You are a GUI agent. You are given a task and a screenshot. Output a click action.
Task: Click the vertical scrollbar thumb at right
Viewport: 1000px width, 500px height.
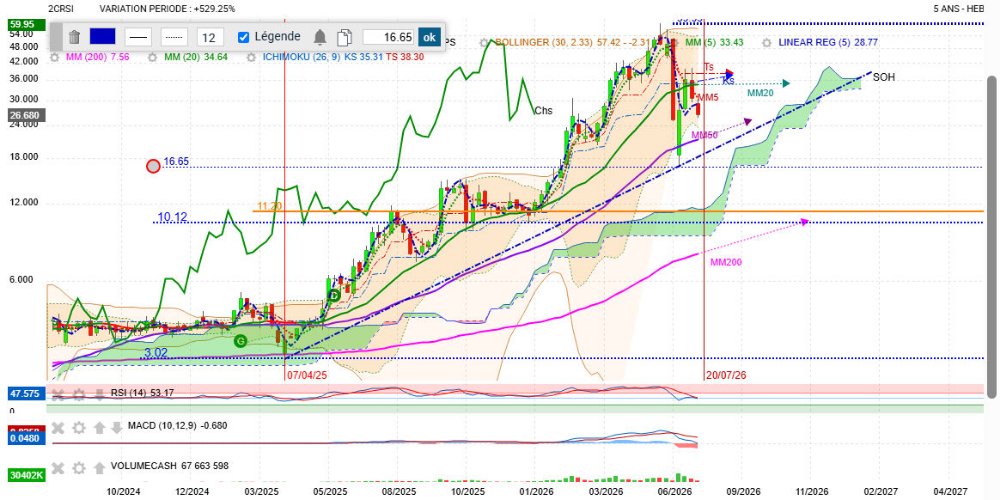point(992,236)
